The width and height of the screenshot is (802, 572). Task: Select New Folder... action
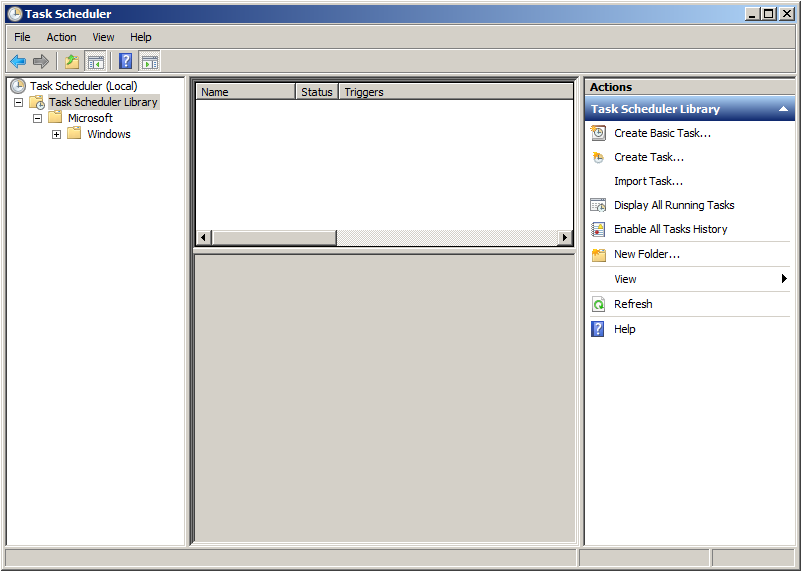pos(647,254)
